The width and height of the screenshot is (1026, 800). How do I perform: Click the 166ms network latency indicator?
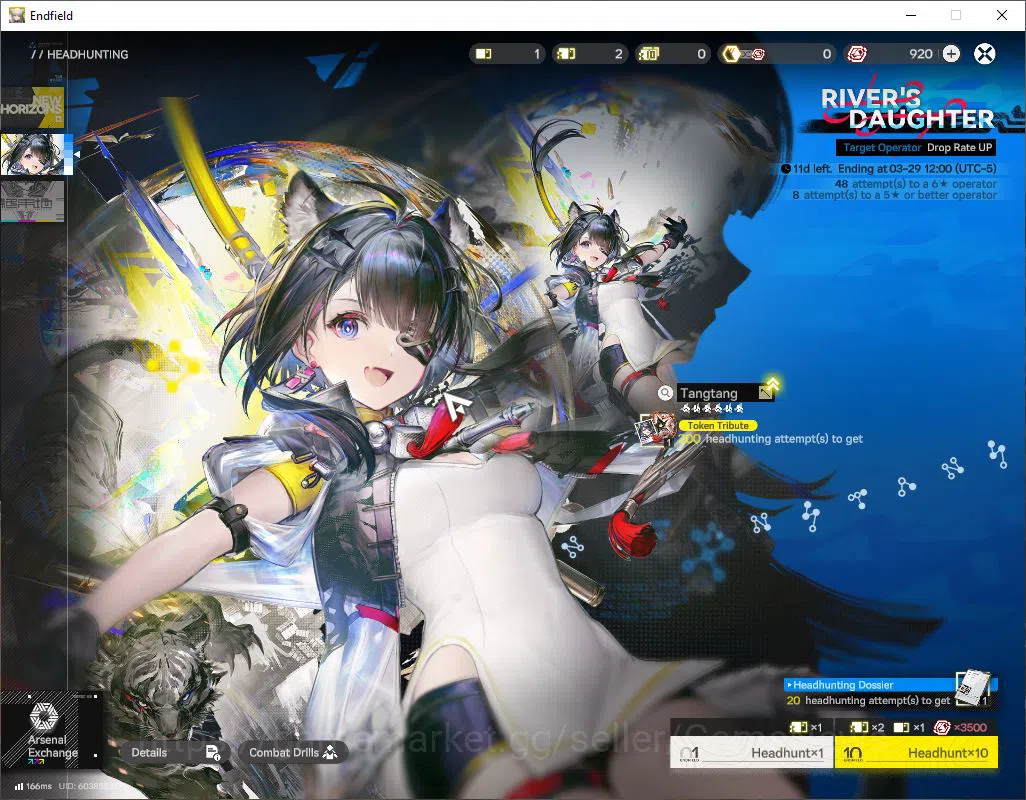coord(33,786)
